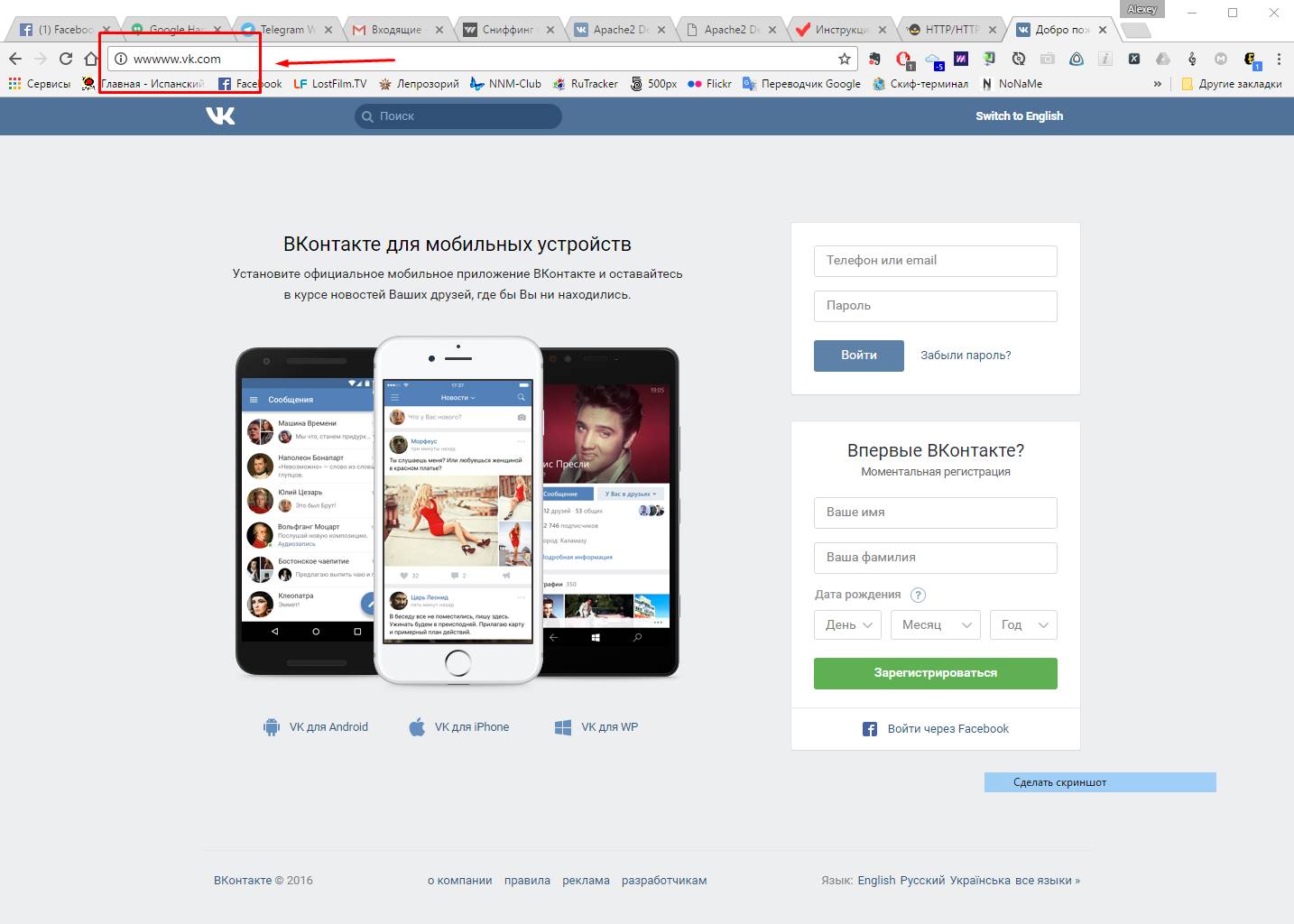1294x924 pixels.
Task: Open the browser home page icon
Action: point(90,59)
